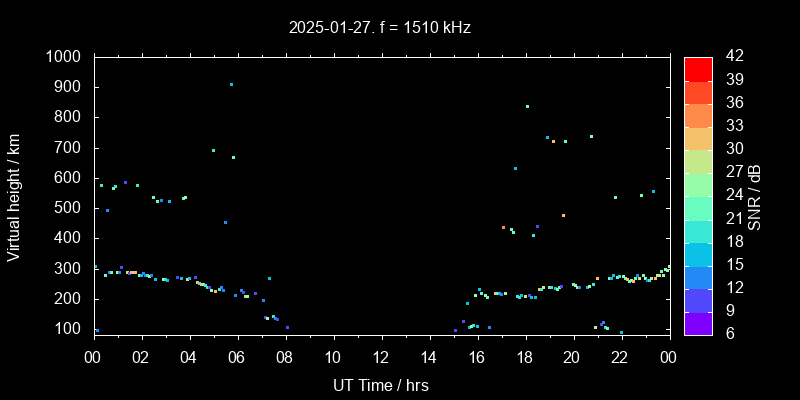This screenshot has height=400, width=800.
Task: Click the 'UT Time / hrs' axis label
Action: 380,384
